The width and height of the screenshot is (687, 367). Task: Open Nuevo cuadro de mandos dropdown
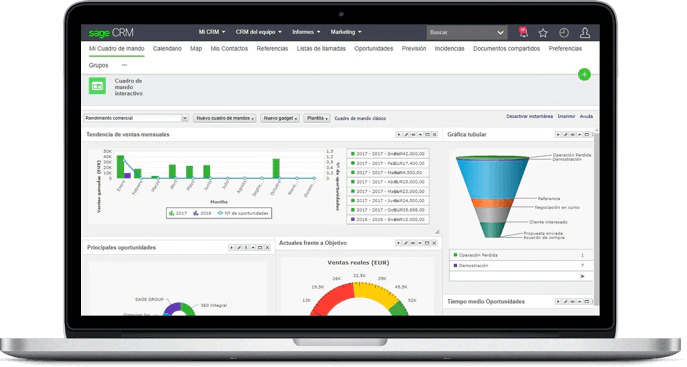point(225,118)
